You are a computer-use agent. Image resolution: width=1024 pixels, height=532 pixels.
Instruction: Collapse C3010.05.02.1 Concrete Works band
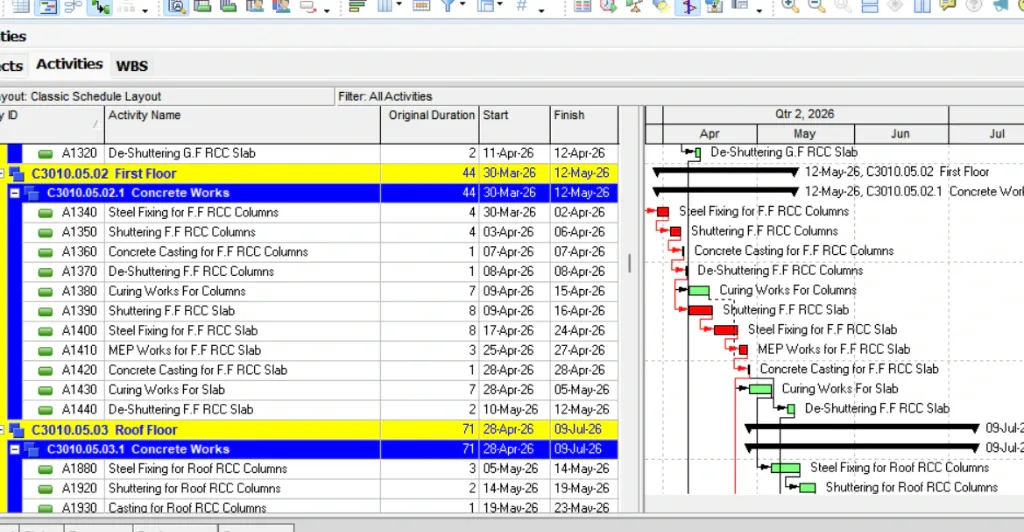click(x=14, y=193)
